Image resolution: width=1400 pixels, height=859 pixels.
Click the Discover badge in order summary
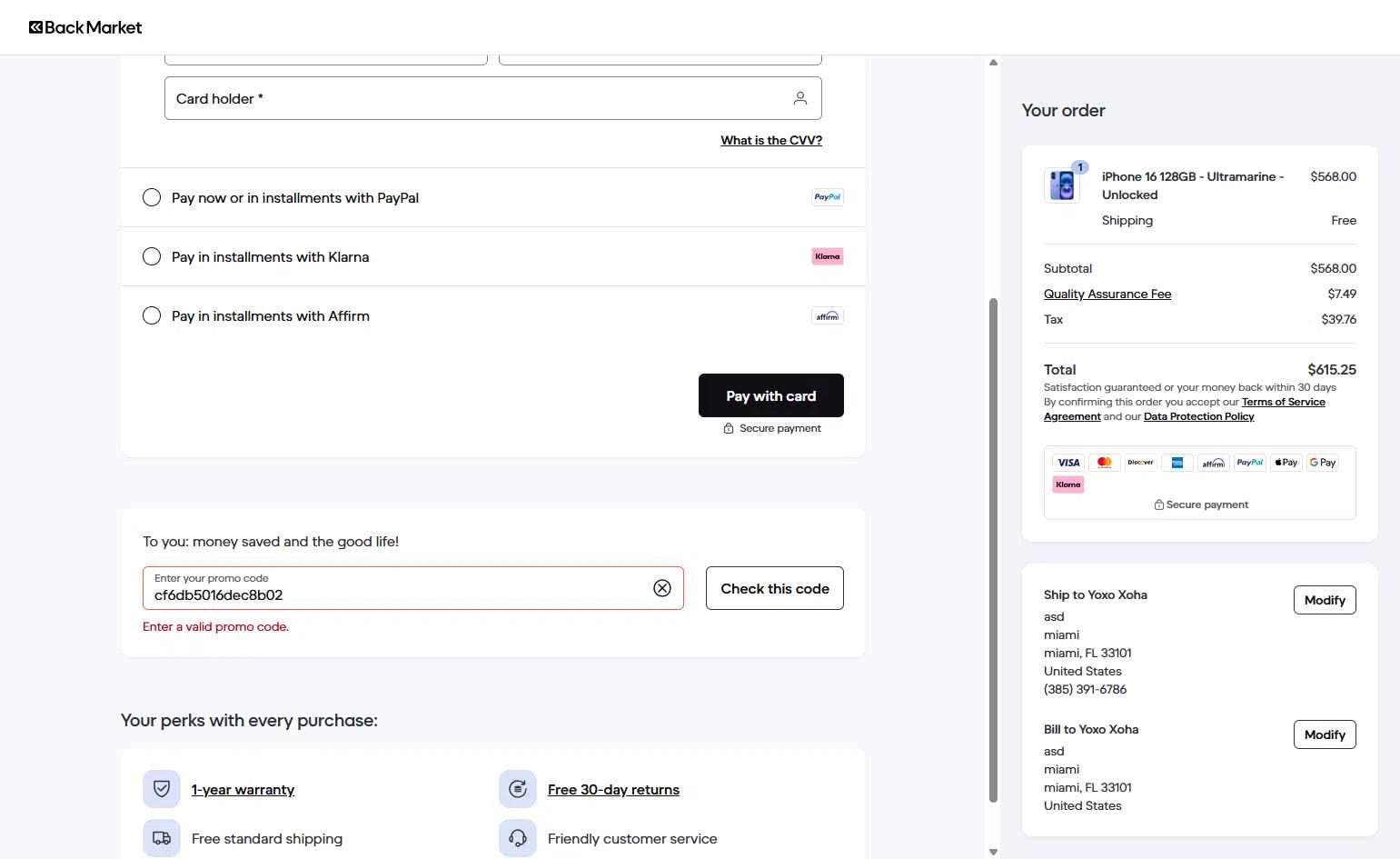tap(1141, 463)
